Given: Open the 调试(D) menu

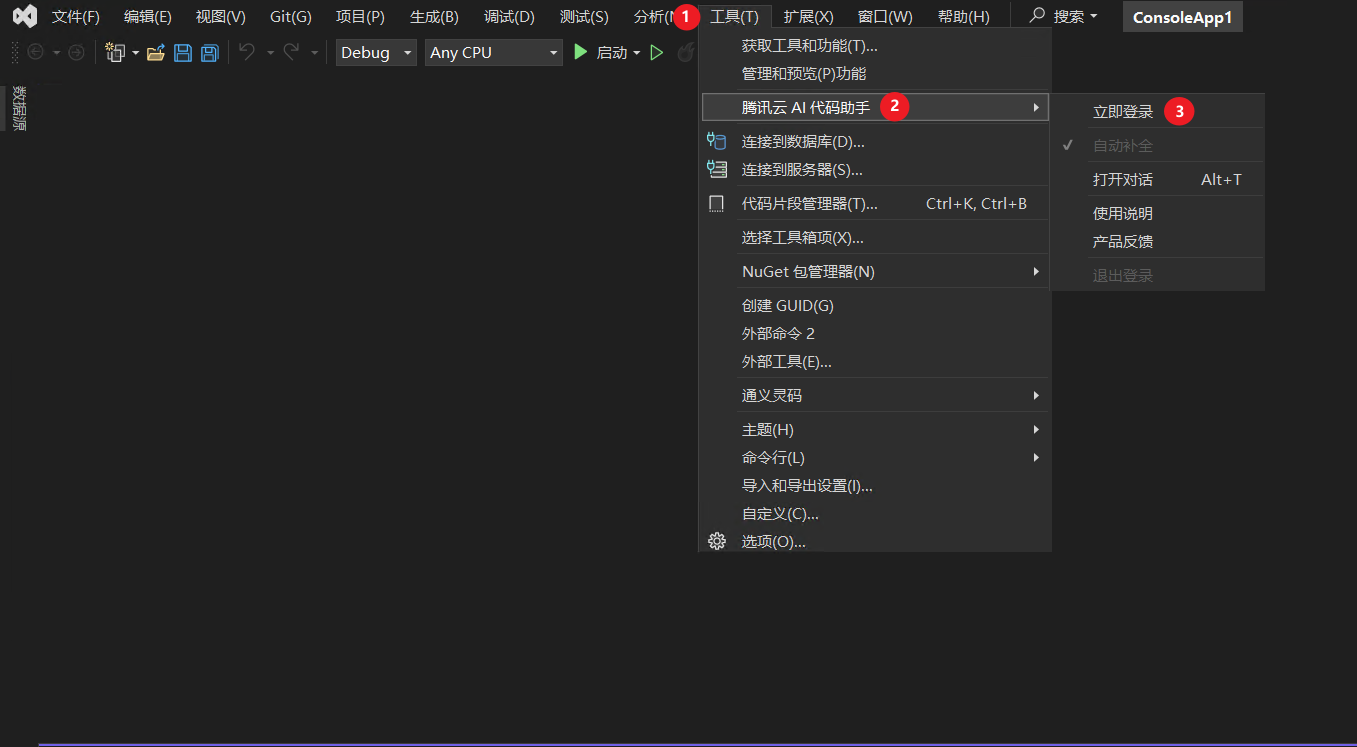Looking at the screenshot, I should click(509, 17).
